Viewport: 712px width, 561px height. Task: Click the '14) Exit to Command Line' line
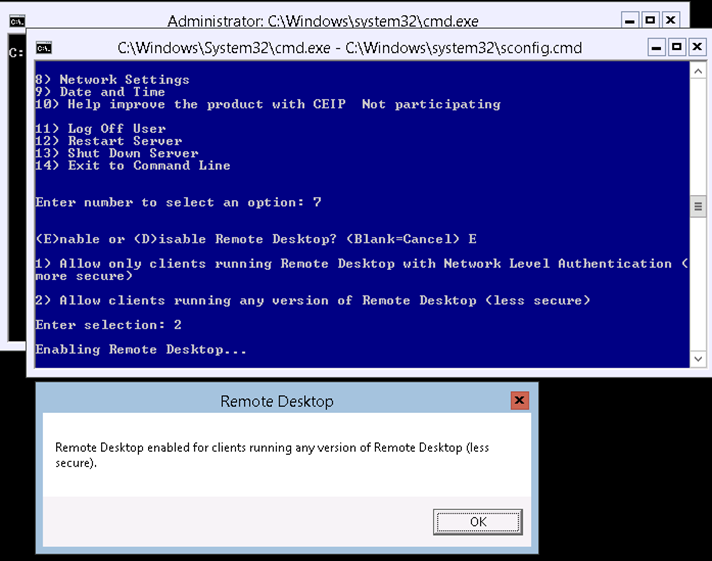[133, 165]
